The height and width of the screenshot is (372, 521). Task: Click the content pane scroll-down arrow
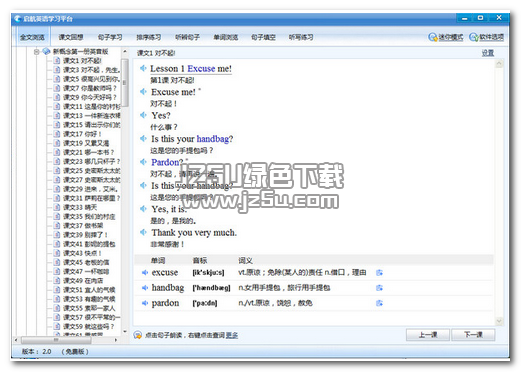499,321
